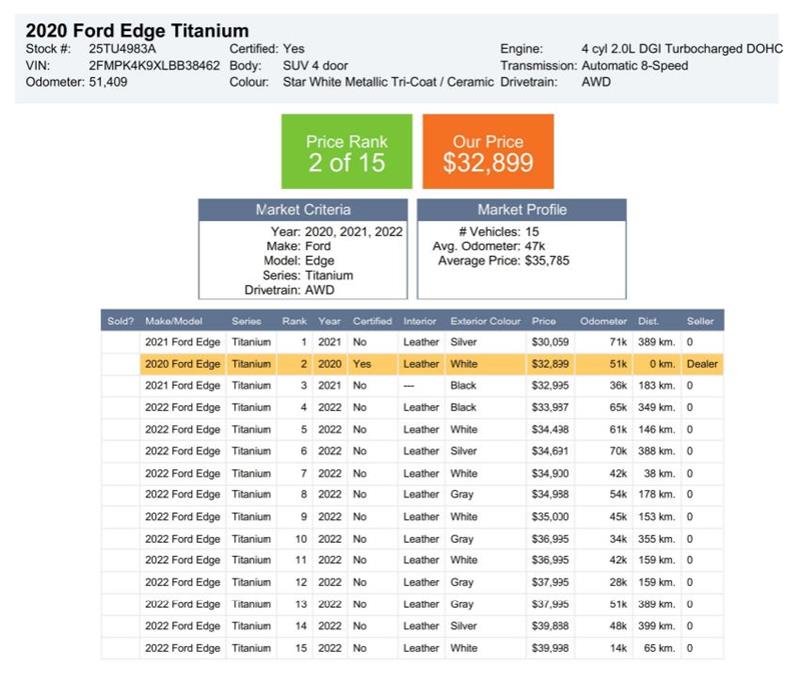Select the highlighted 2020 Ford Edge row
800x696 pixels.
coord(400,364)
